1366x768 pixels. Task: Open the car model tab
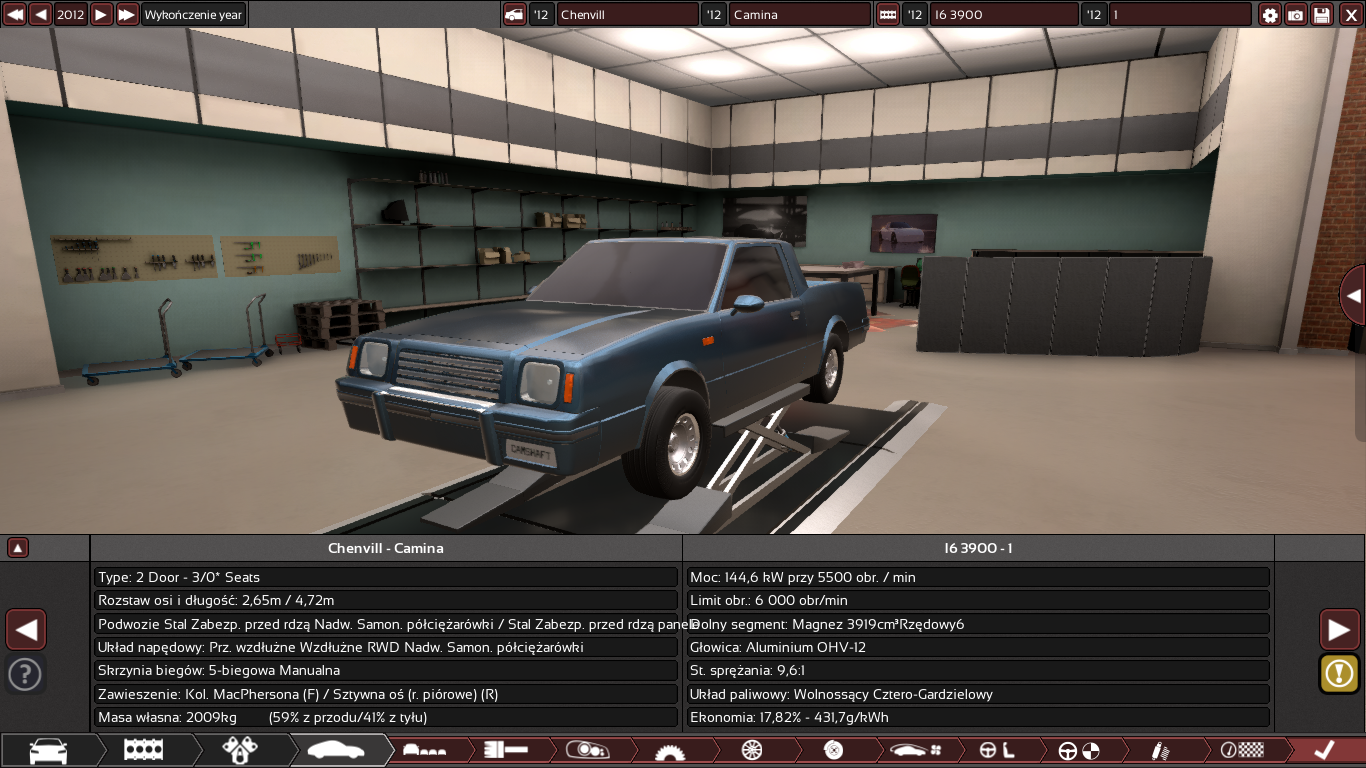click(x=48, y=750)
